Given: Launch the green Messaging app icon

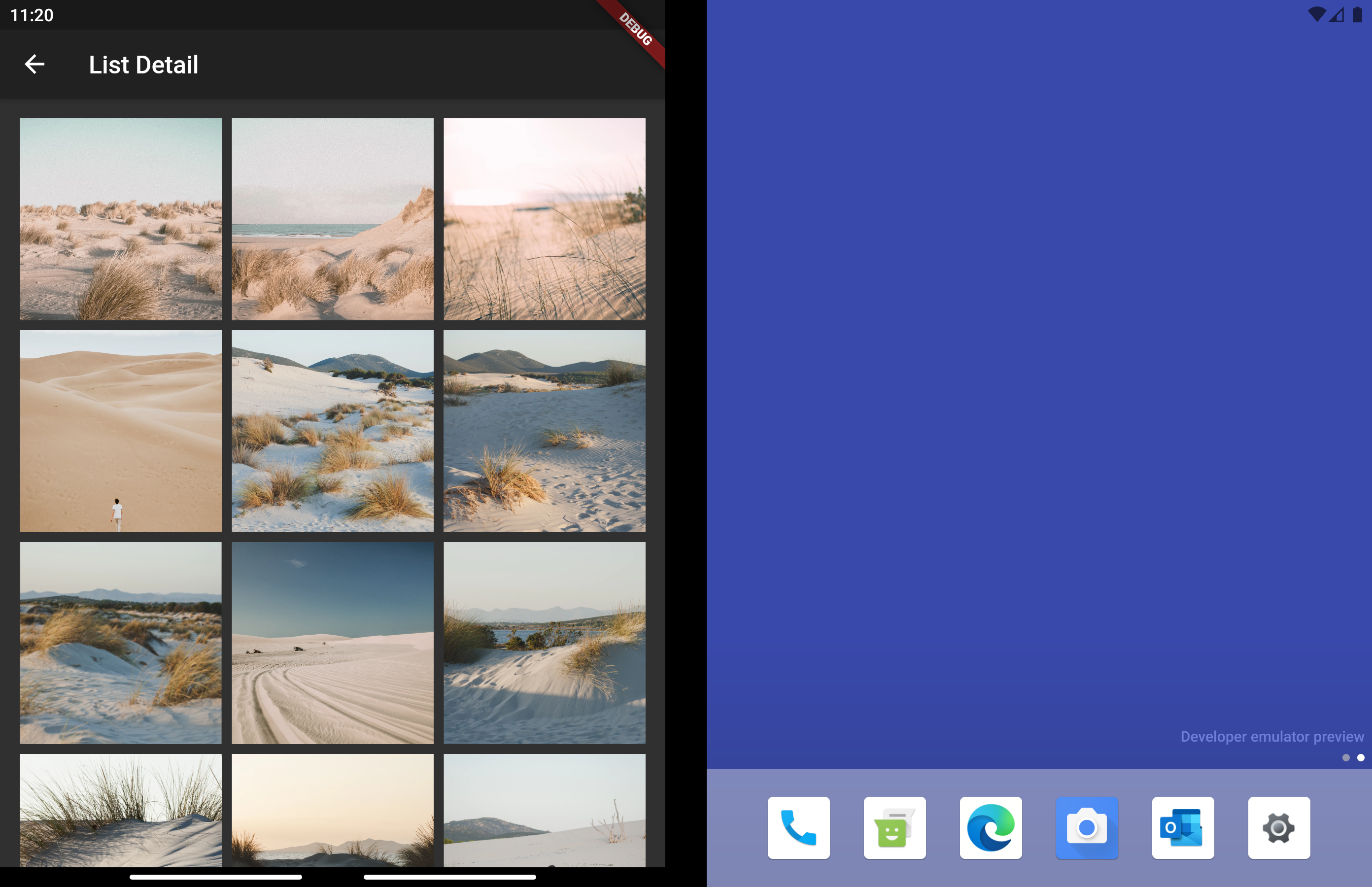Looking at the screenshot, I should click(x=894, y=828).
